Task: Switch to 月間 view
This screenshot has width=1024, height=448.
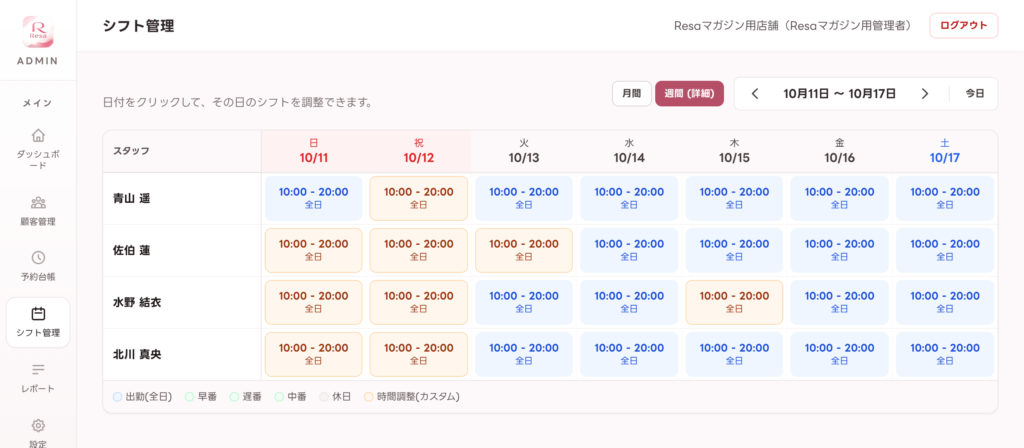Action: tap(632, 93)
